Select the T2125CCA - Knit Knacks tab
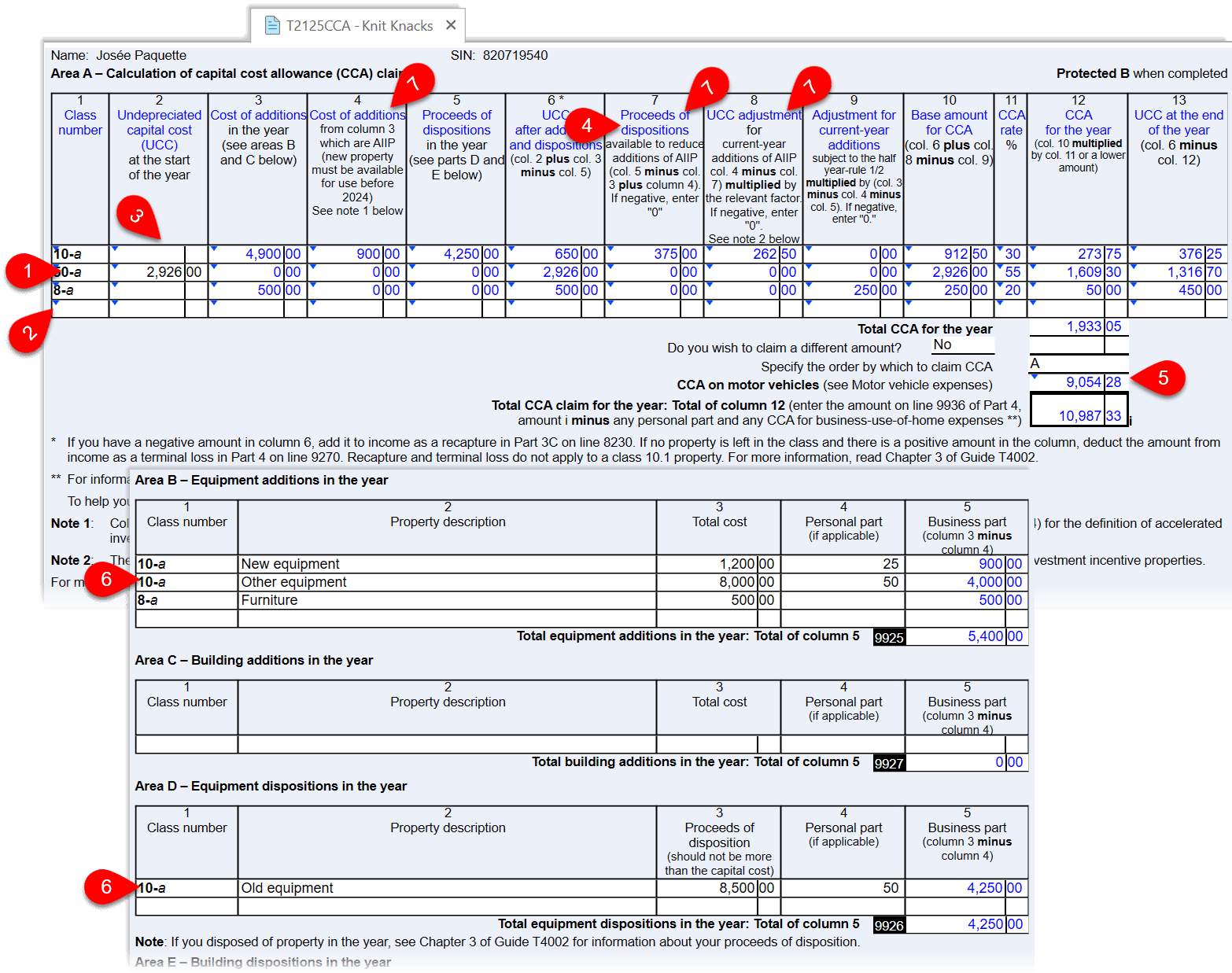 [358, 25]
